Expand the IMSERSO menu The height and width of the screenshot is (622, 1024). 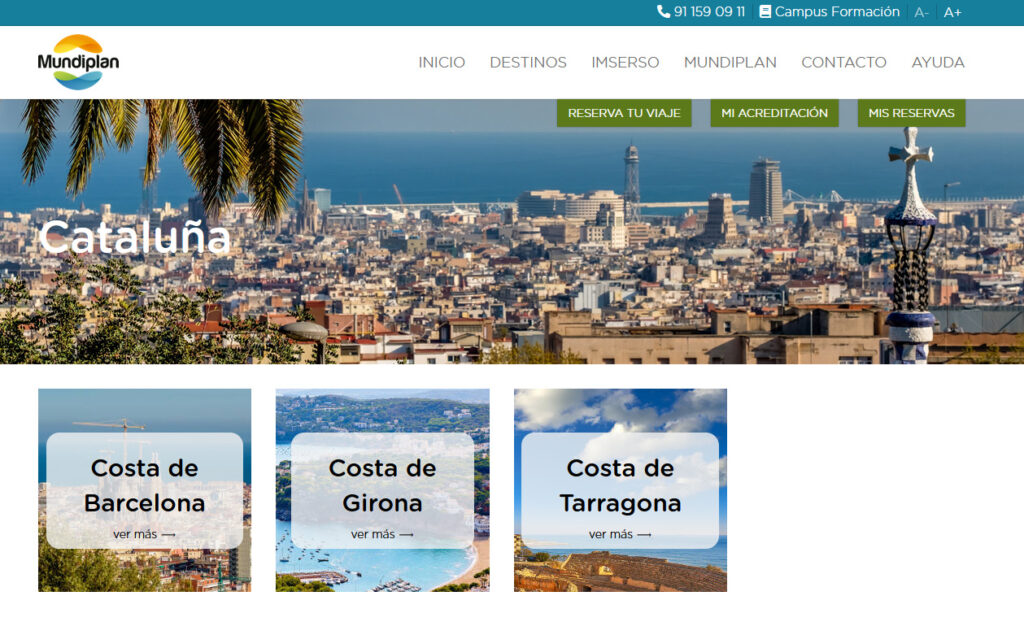click(x=625, y=62)
